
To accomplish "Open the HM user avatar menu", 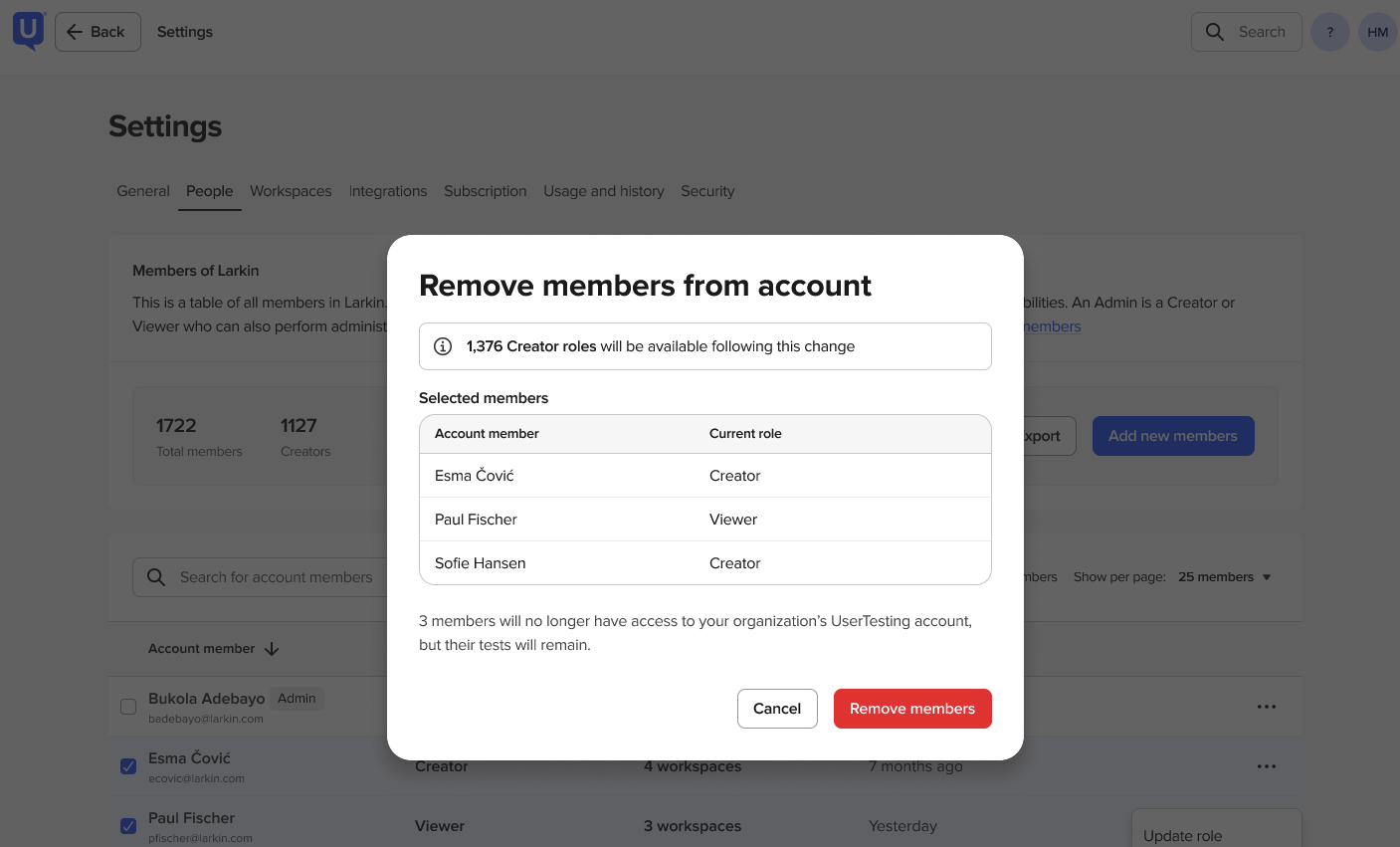I will point(1377,32).
